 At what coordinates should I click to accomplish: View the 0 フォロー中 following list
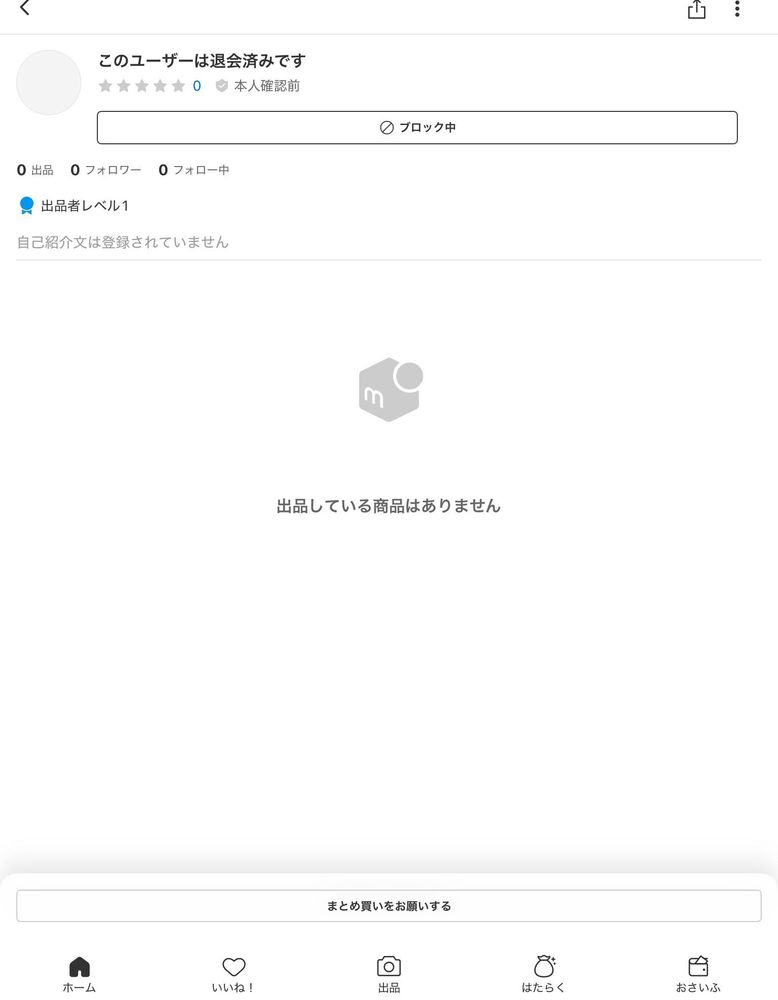[x=194, y=170]
